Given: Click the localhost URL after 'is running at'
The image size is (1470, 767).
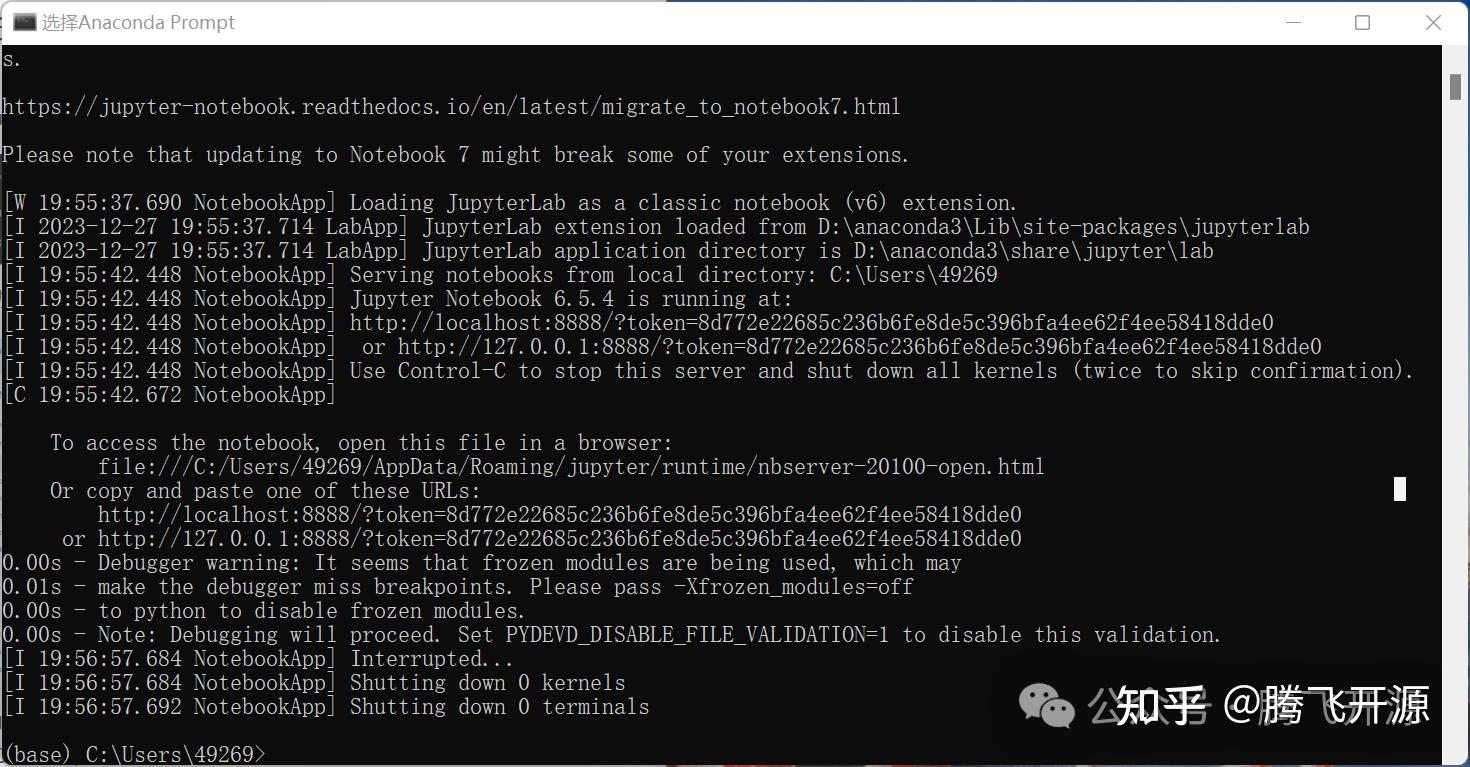Looking at the screenshot, I should pyautogui.click(x=811, y=323).
